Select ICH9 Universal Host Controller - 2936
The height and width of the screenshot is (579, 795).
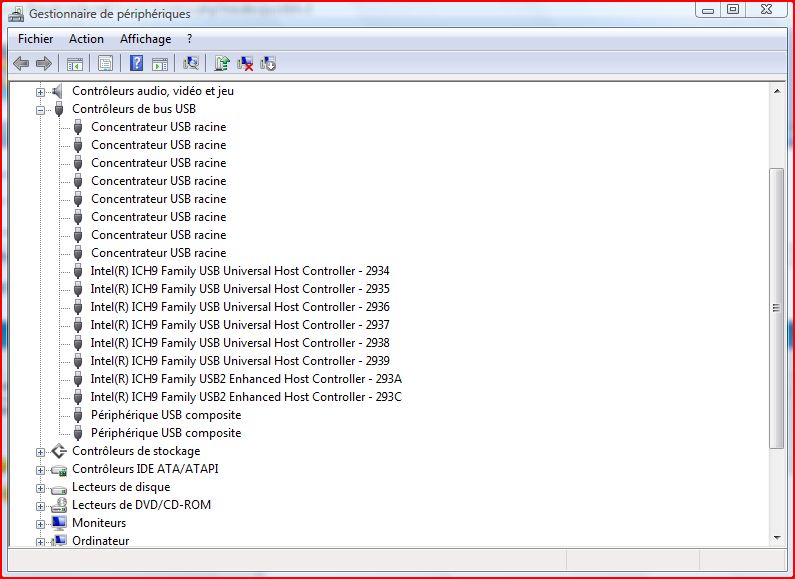click(x=240, y=307)
